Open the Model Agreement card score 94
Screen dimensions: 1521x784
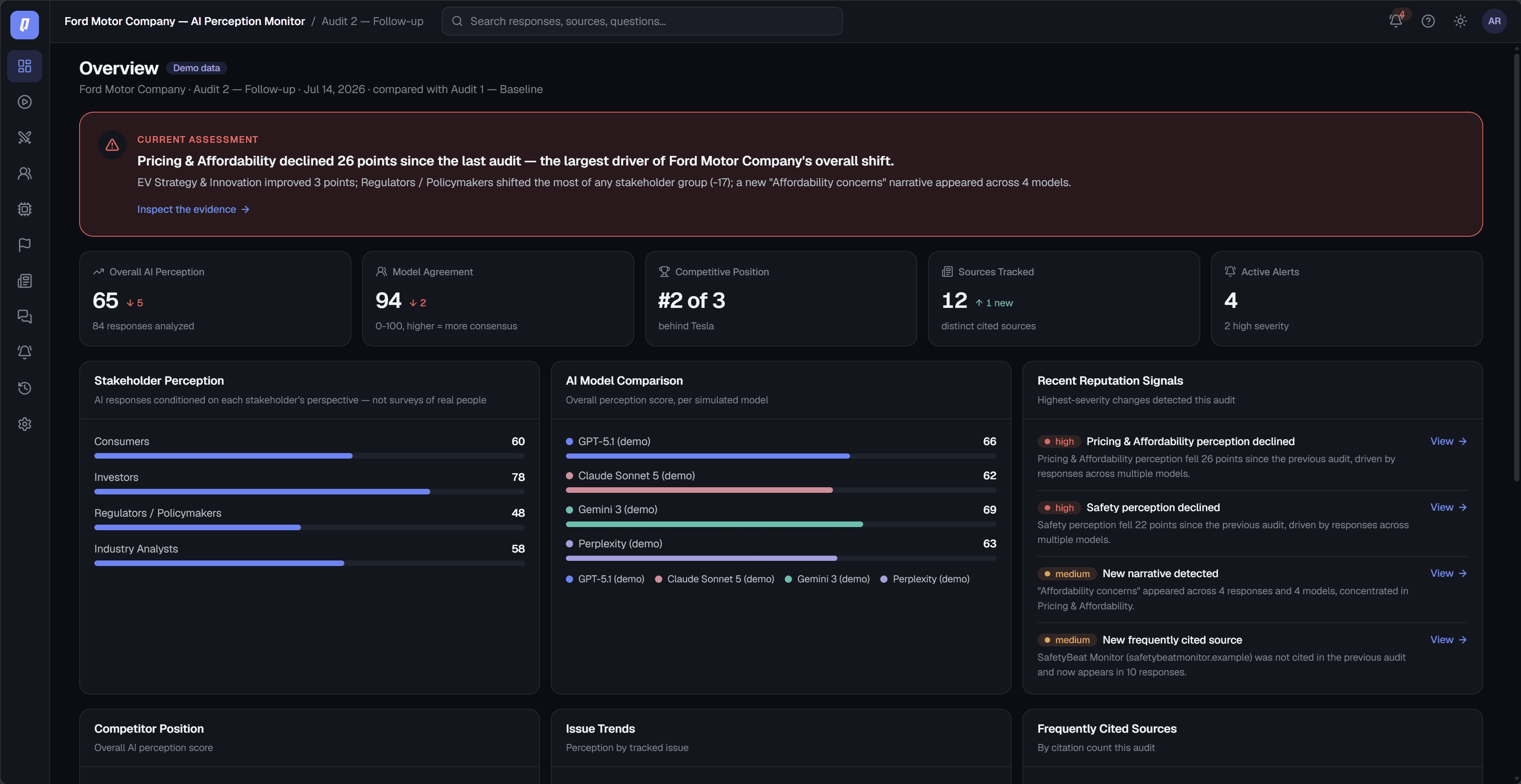pos(388,300)
